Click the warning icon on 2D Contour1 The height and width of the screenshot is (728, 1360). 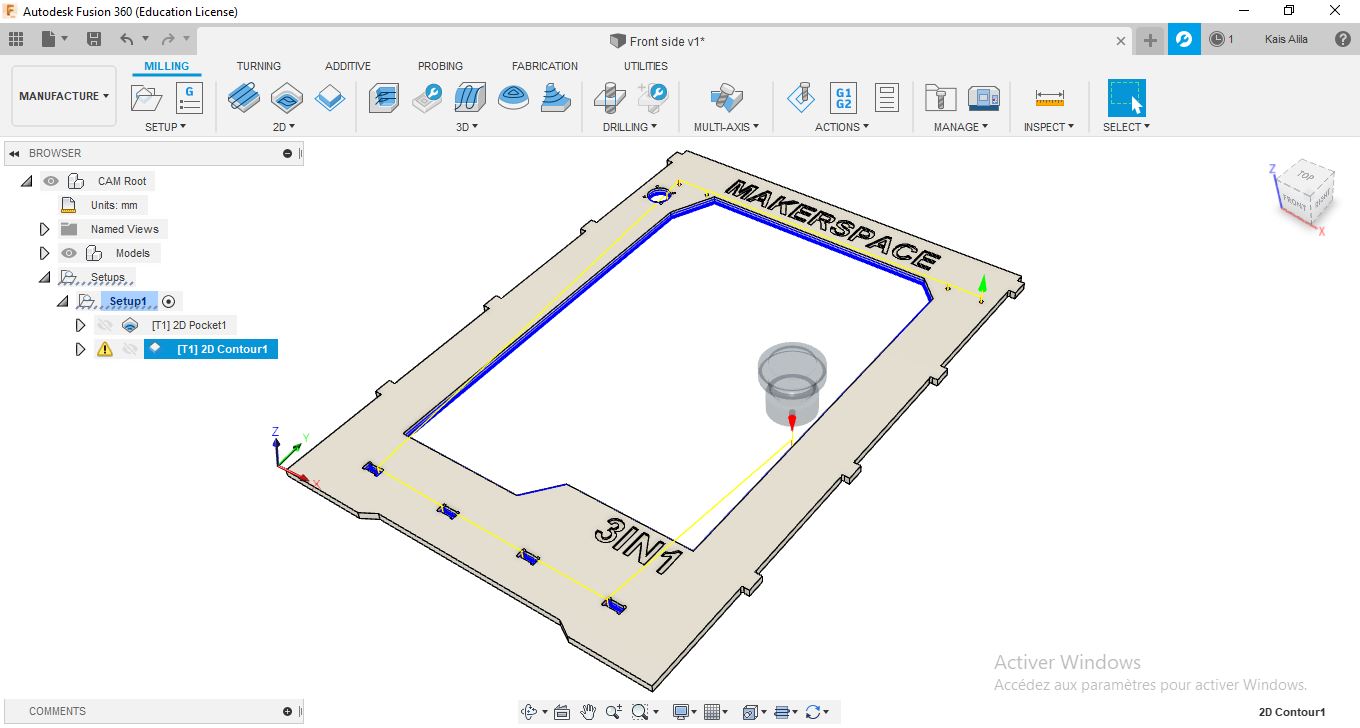(x=105, y=349)
